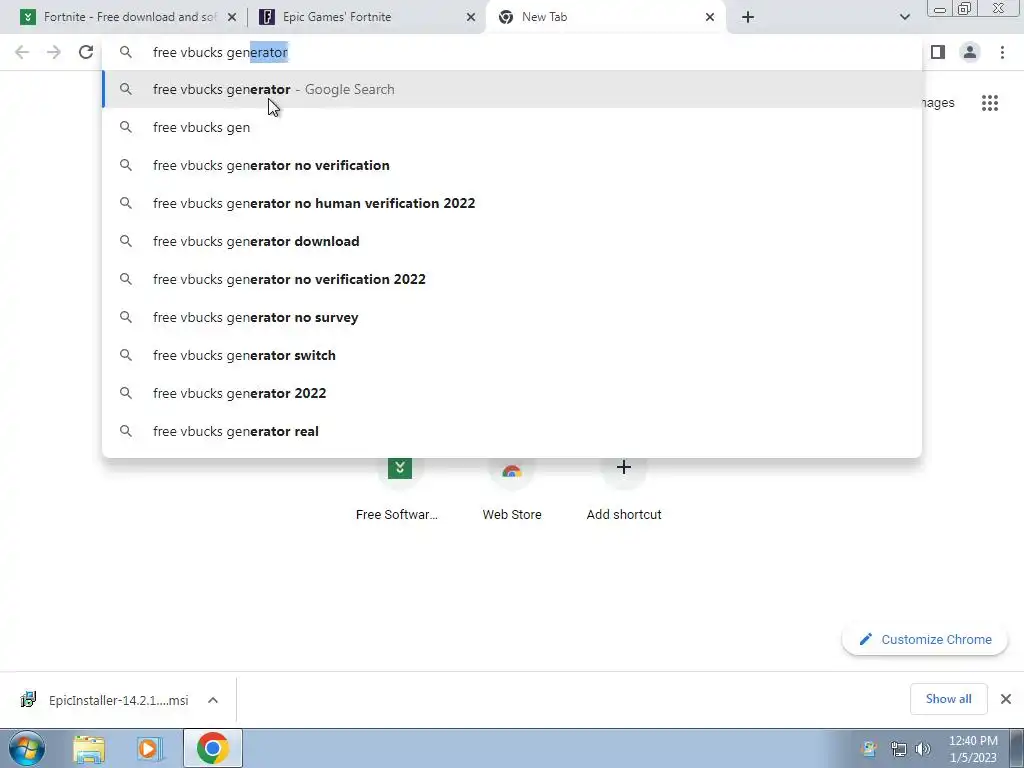Click the magnifier icon in the address bar
The width and height of the screenshot is (1024, 768).
coord(125,52)
